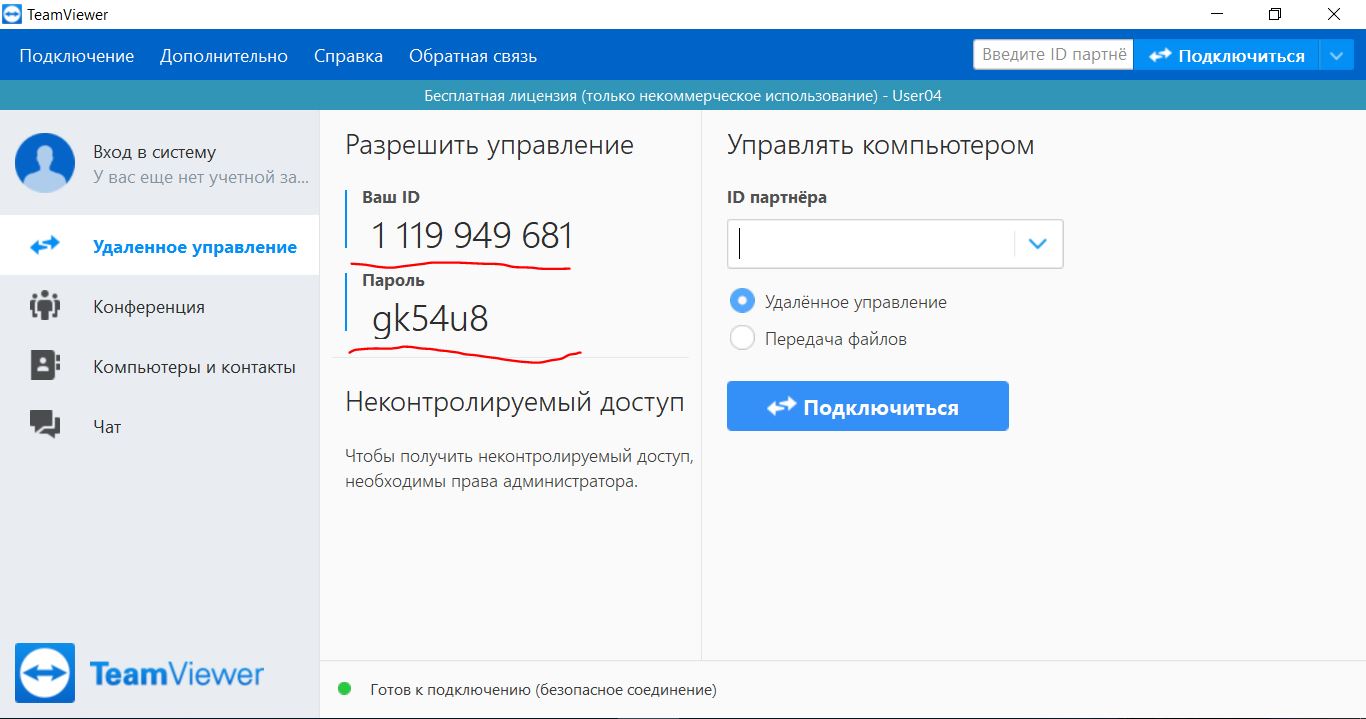Expand the partner ID history dropdown
Viewport: 1366px width, 719px height.
click(x=1038, y=244)
